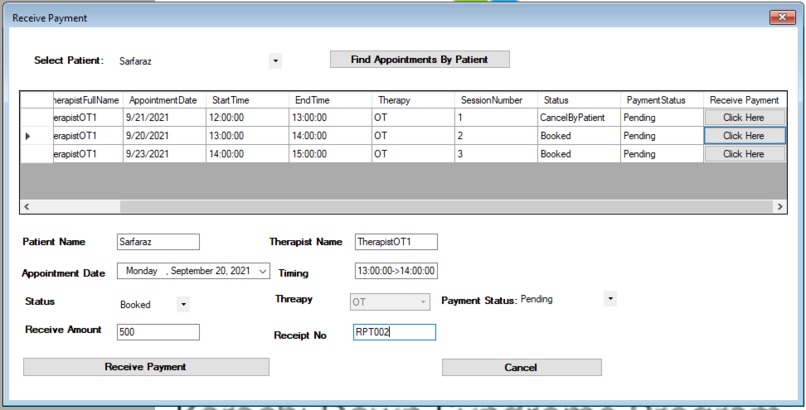Click end time cell 15:00:00
The width and height of the screenshot is (806, 410).
(330, 154)
